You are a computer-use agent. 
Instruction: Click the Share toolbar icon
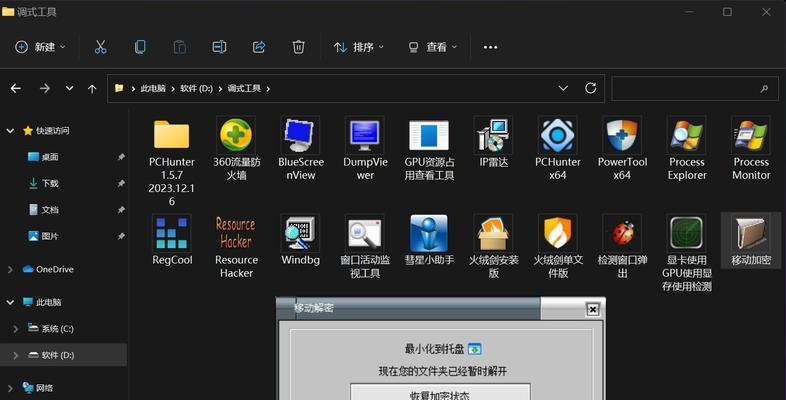pyautogui.click(x=259, y=47)
